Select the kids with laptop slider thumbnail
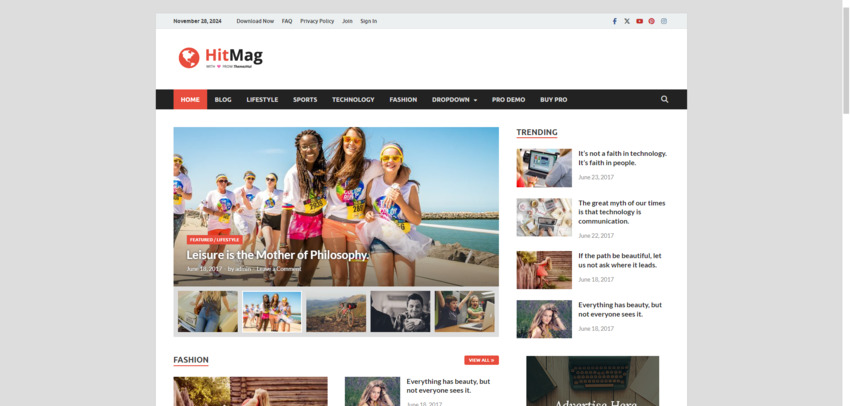The image size is (850, 406). click(465, 312)
